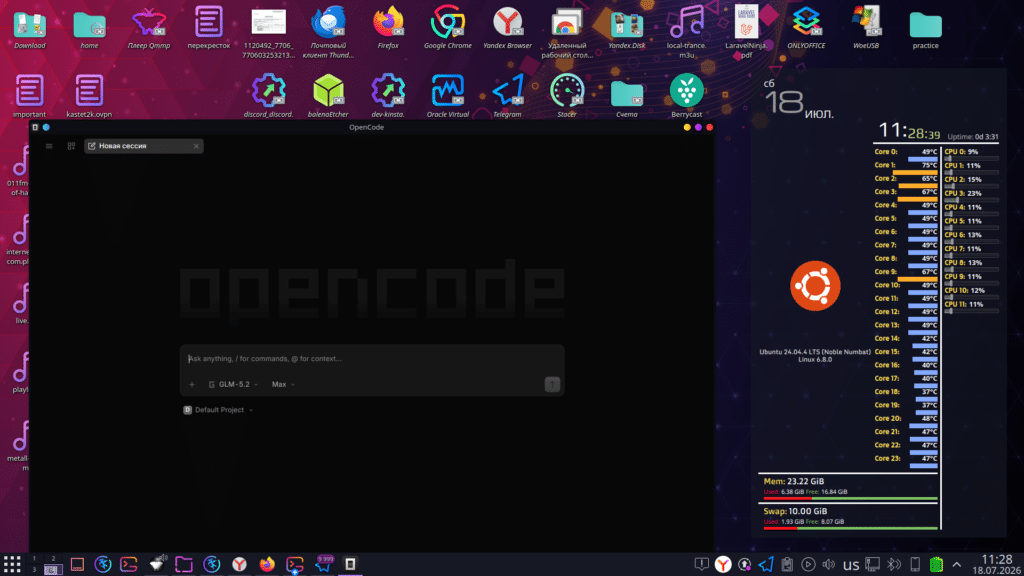Open the перекресток desktop file
This screenshot has width=1024, height=576.
click(x=208, y=29)
